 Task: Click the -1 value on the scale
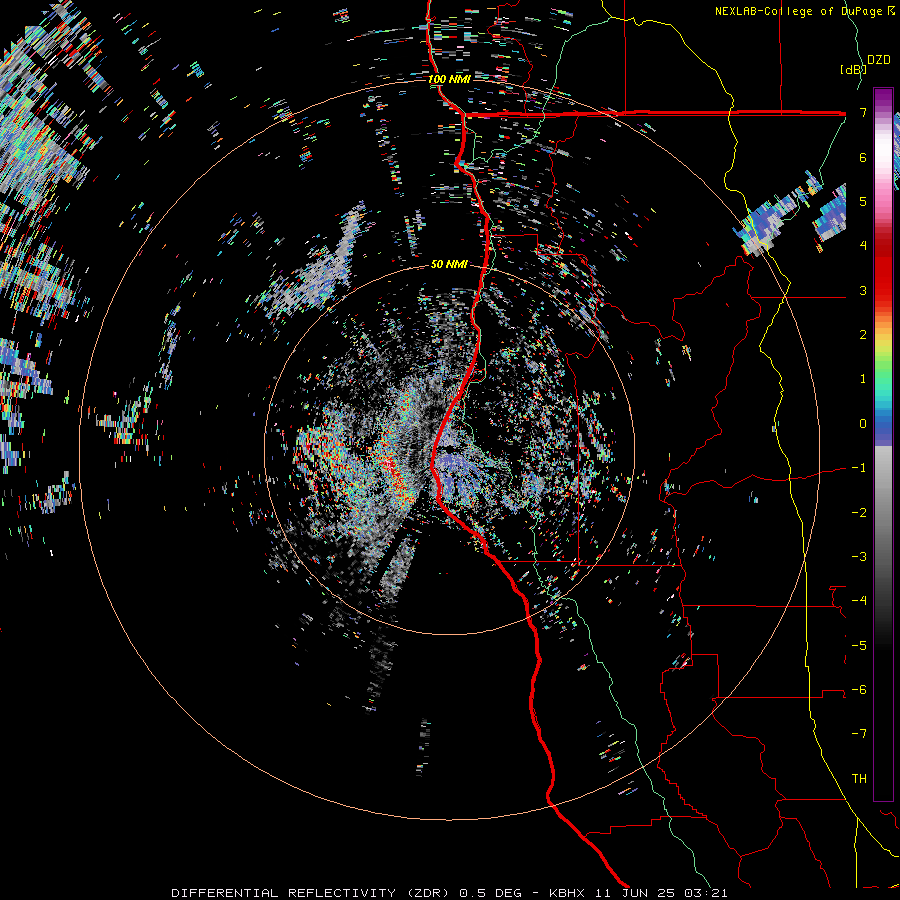[859, 468]
